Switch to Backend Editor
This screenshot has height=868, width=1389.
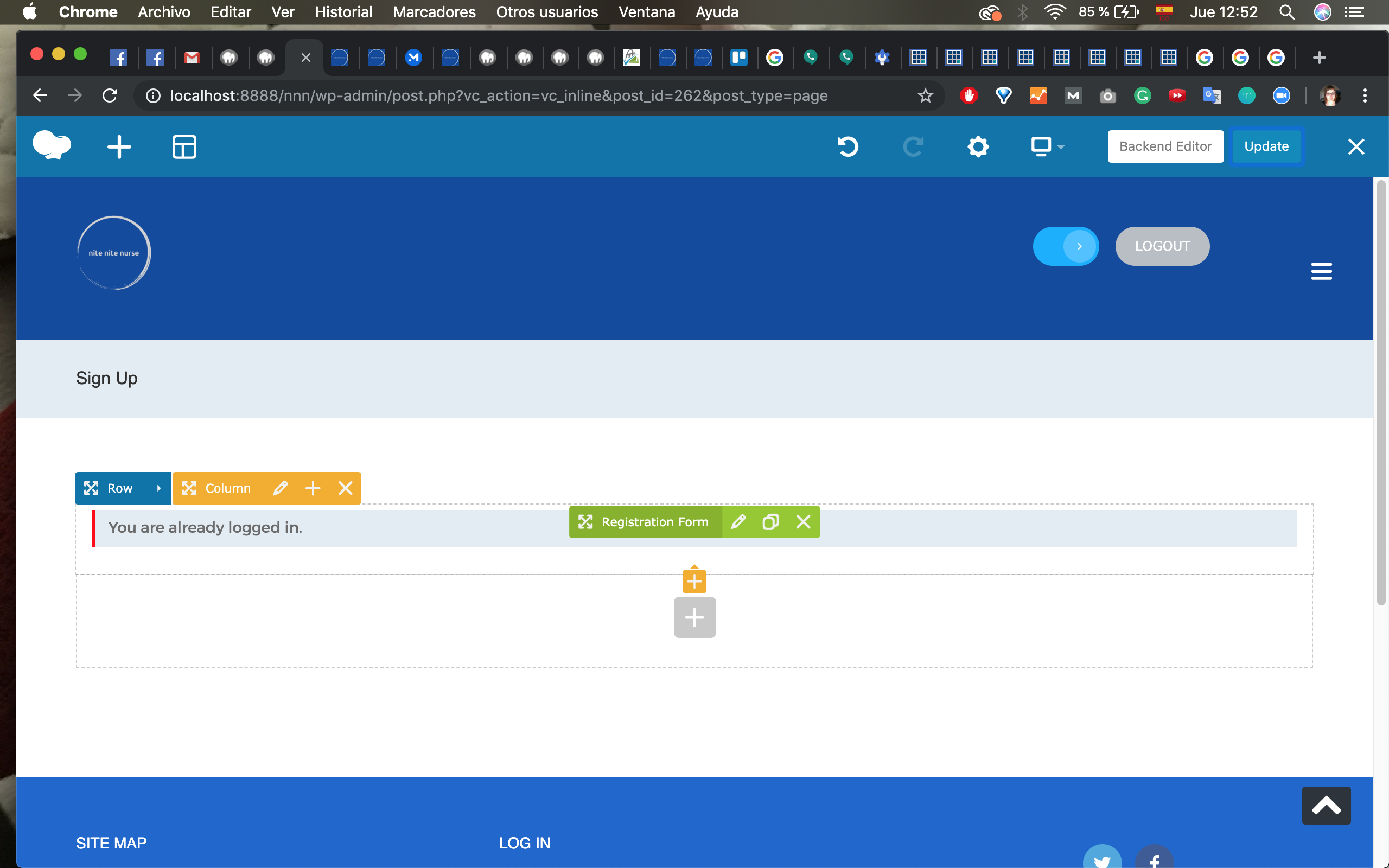click(1165, 146)
